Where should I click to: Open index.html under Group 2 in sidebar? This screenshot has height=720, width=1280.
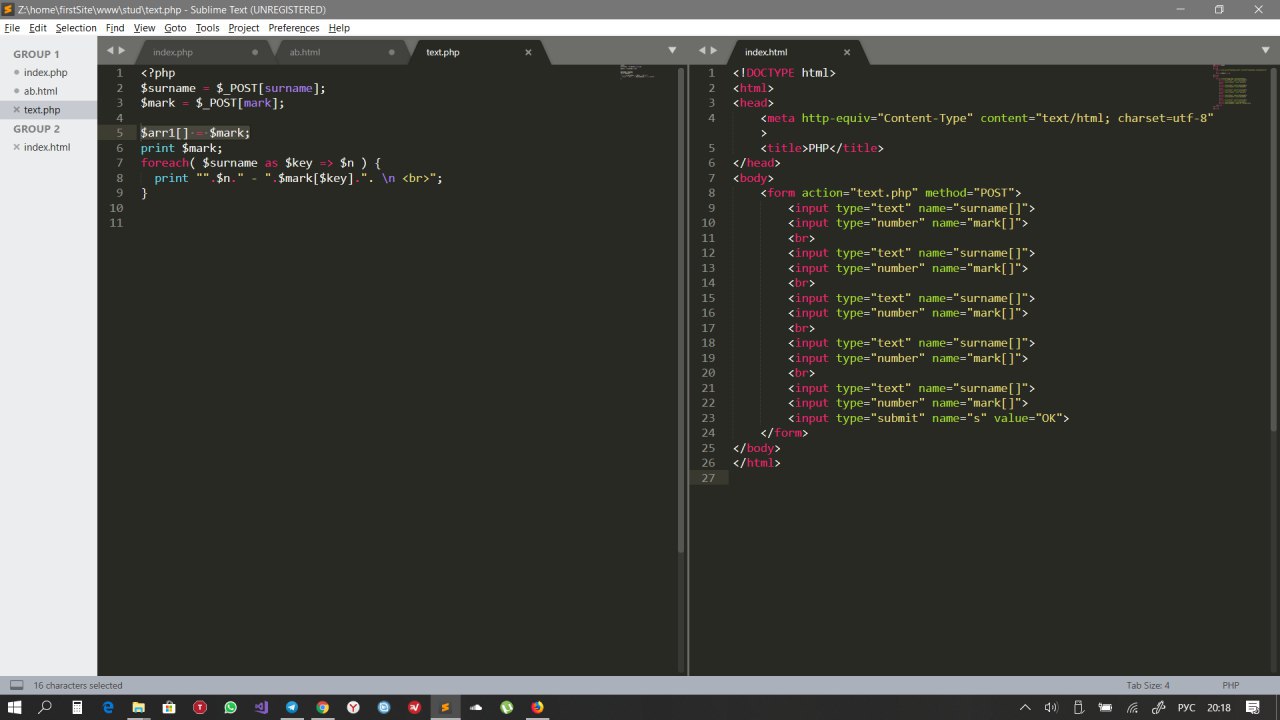(47, 147)
